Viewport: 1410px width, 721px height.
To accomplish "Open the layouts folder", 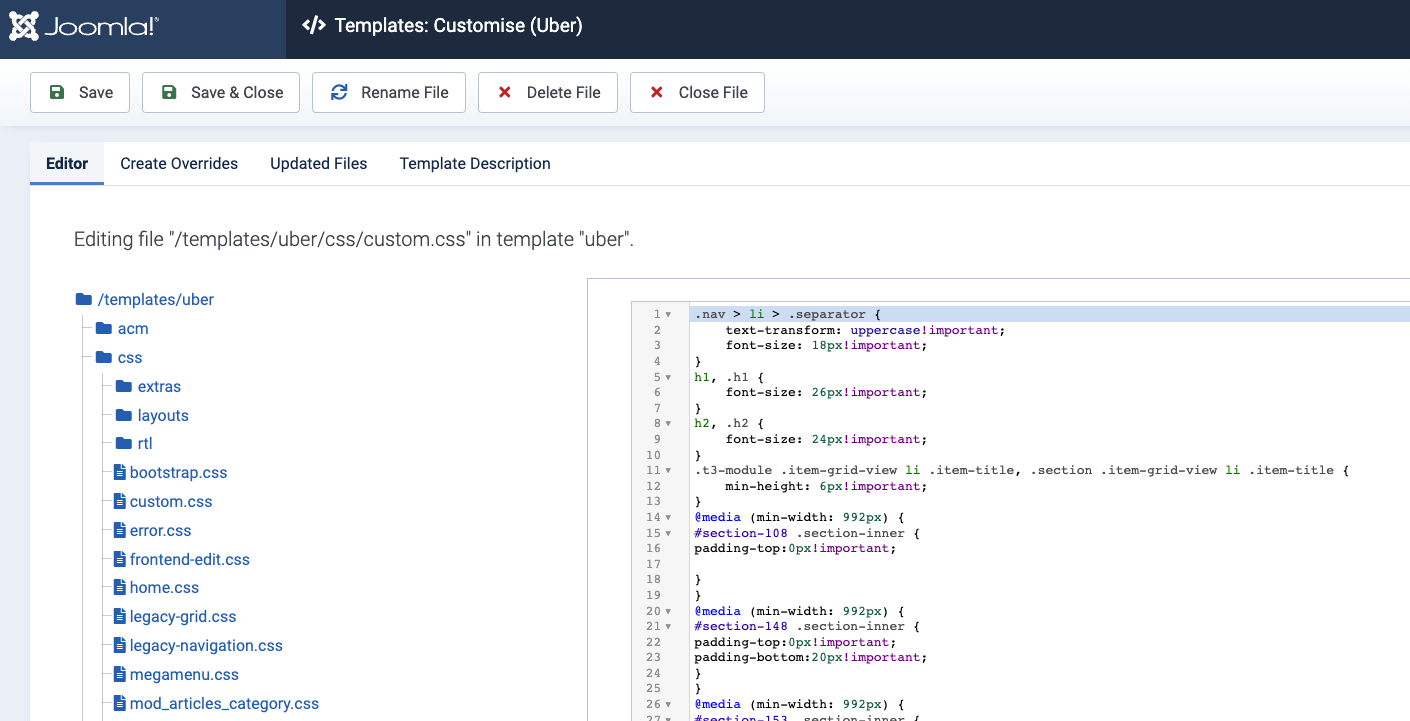I will click(163, 415).
